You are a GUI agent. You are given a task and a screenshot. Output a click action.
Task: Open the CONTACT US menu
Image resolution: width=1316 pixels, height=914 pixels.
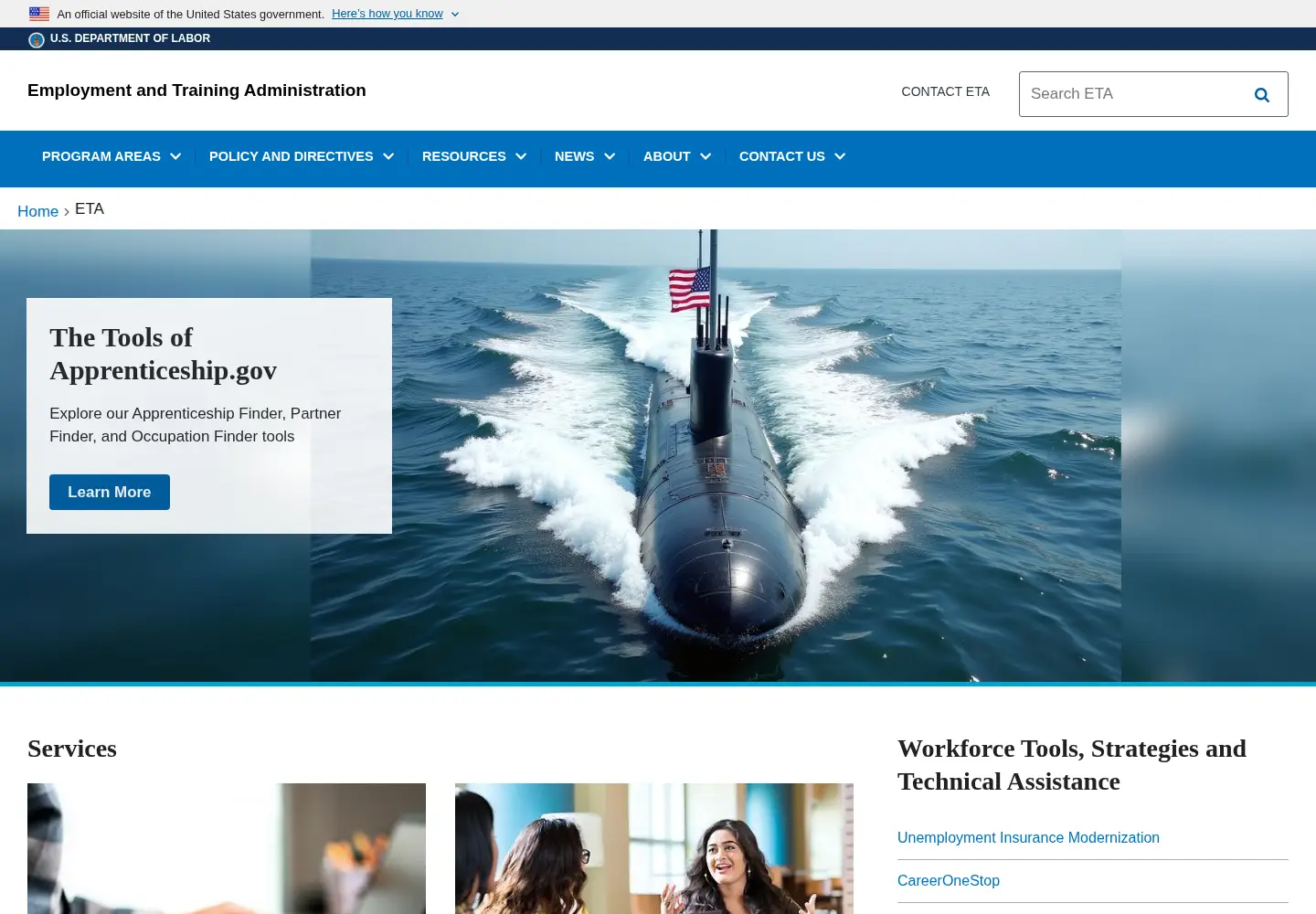click(782, 156)
